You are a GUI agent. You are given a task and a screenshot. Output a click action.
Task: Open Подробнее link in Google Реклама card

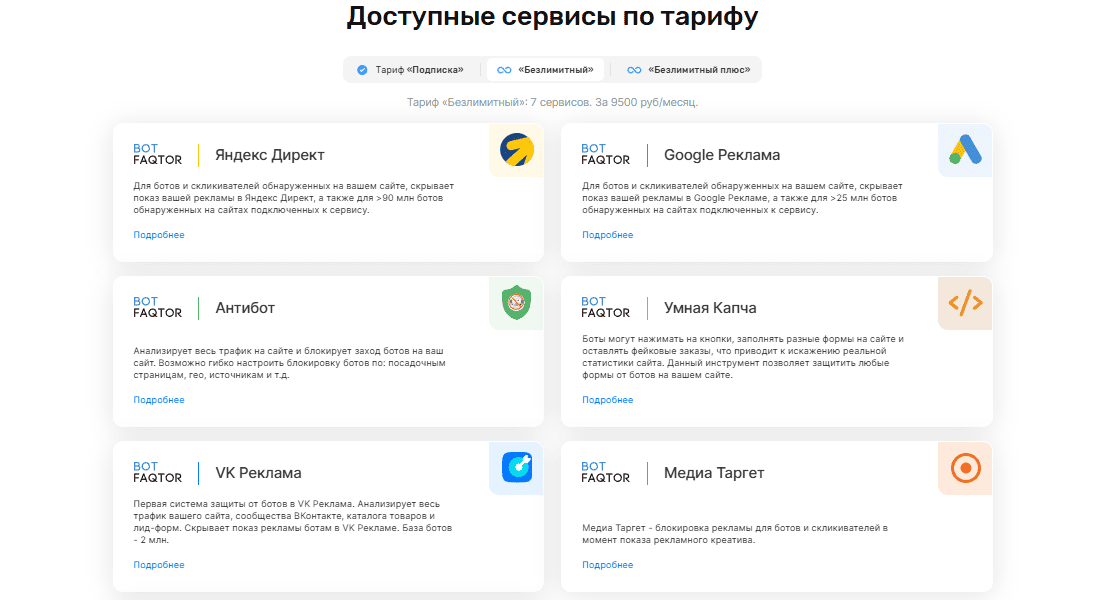[608, 235]
